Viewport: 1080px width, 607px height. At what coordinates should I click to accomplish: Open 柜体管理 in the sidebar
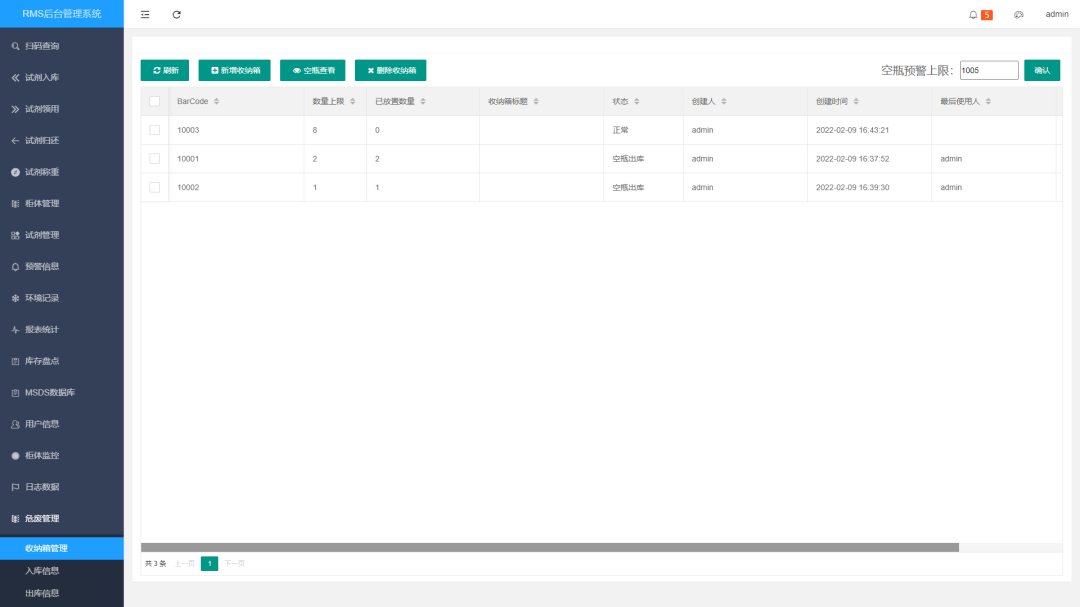(x=62, y=203)
